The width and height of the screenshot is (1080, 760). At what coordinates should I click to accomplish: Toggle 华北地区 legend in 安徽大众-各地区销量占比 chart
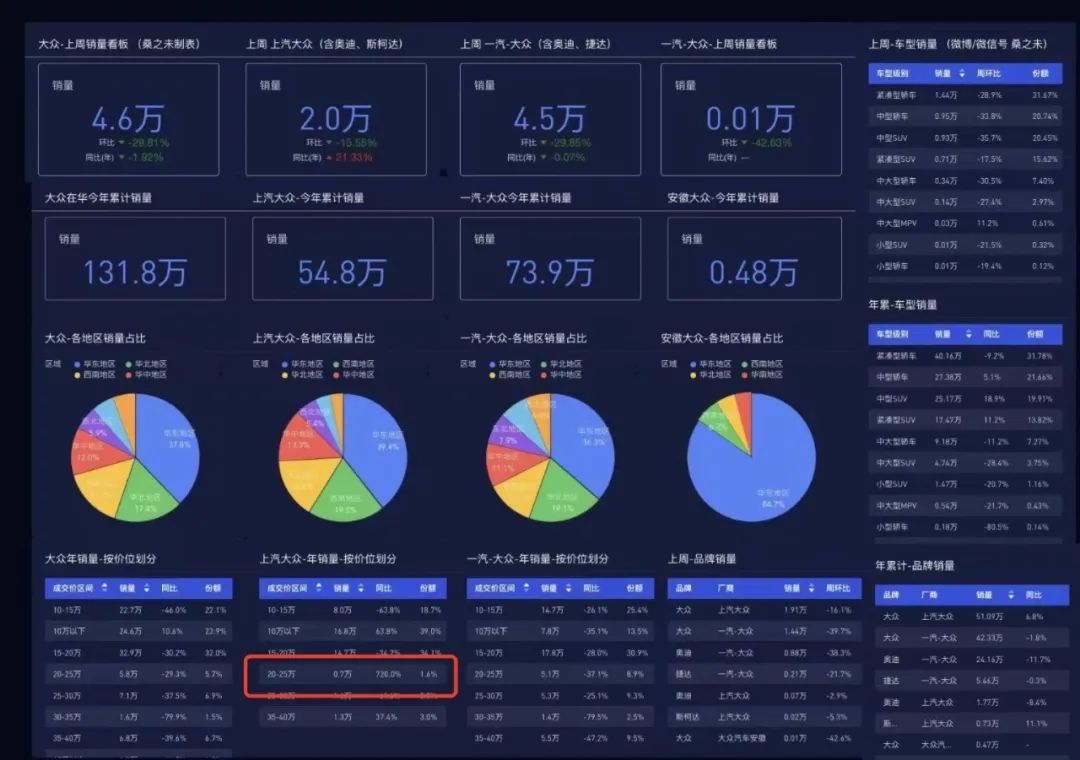pos(711,375)
